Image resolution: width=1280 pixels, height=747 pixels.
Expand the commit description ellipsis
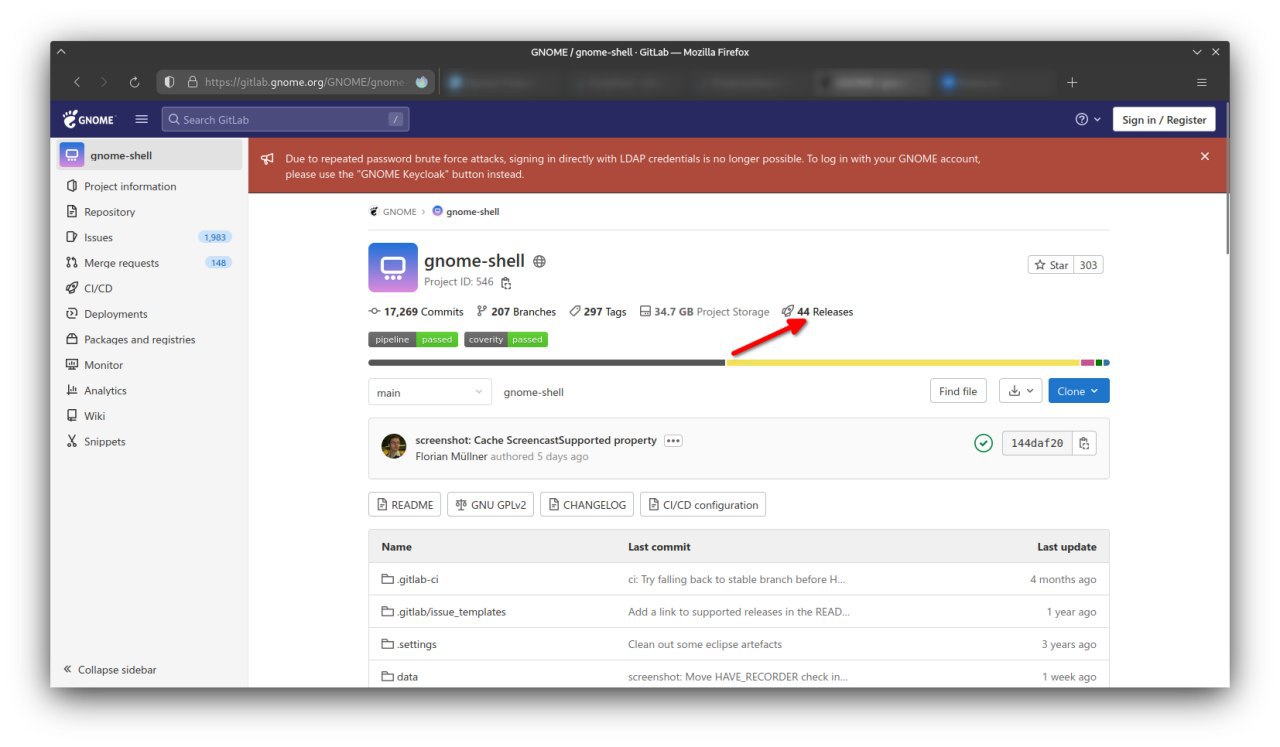click(673, 441)
